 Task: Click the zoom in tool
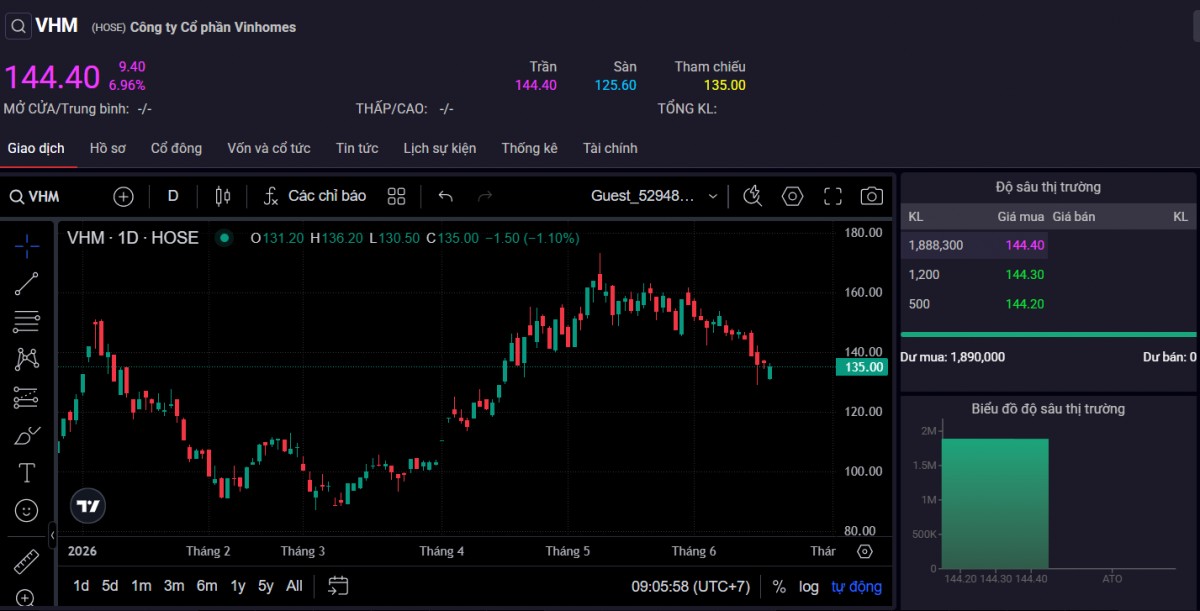click(27, 598)
